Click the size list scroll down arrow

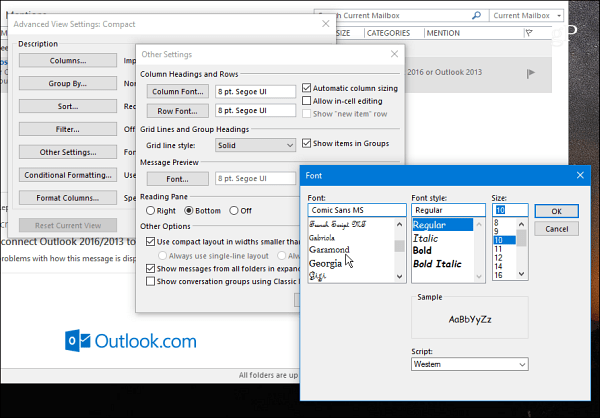coord(522,274)
